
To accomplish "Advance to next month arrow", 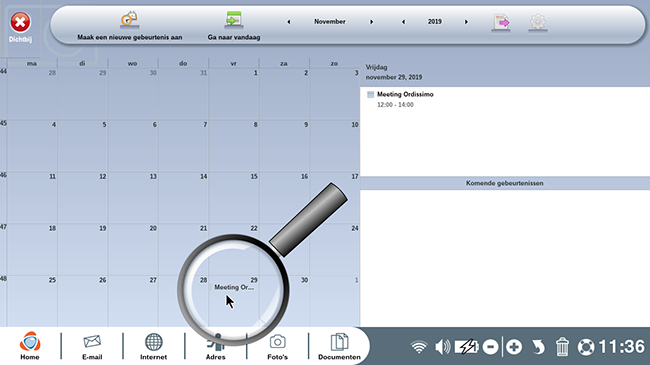I will coord(371,22).
